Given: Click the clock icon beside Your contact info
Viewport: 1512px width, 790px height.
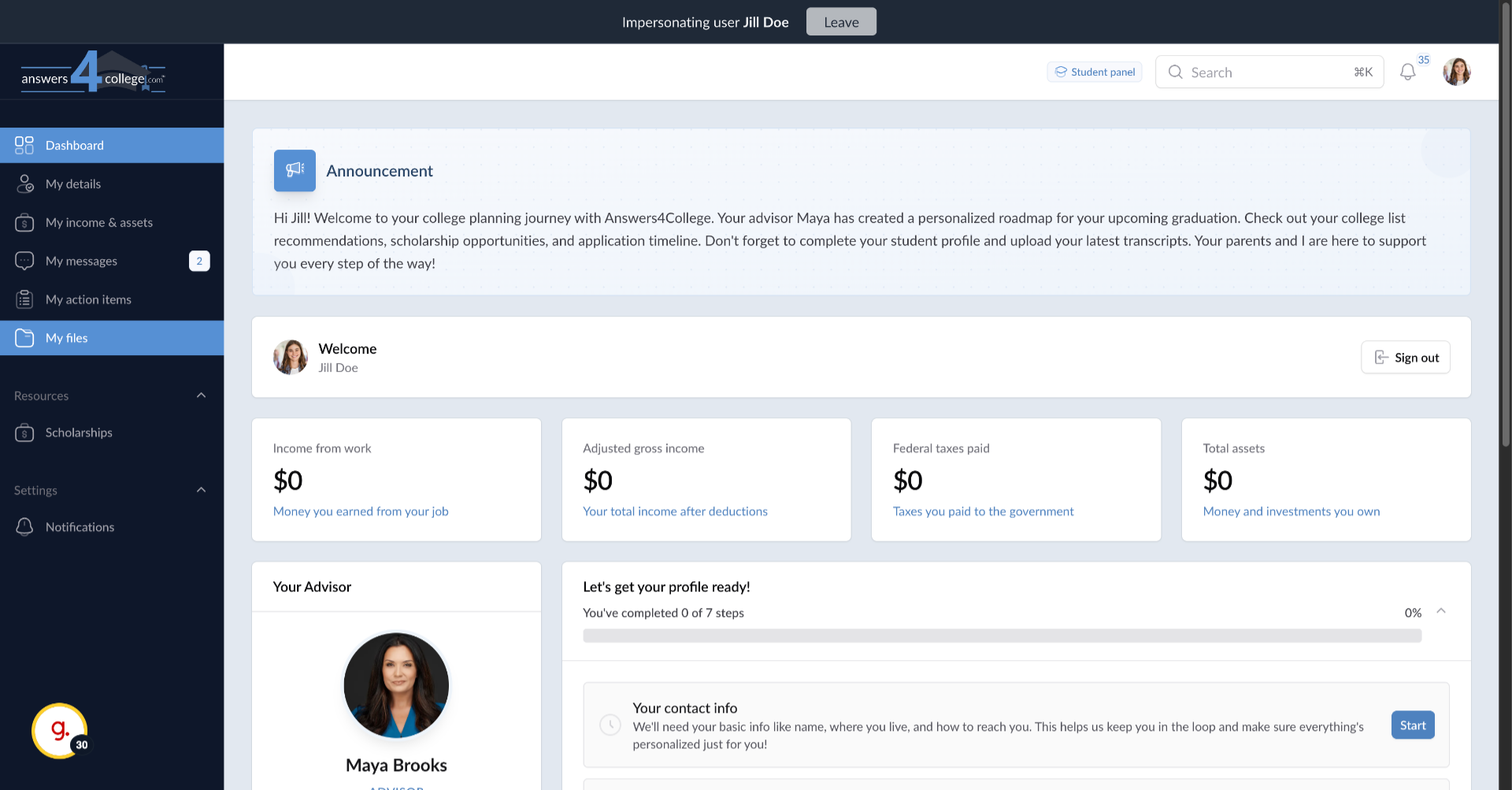Looking at the screenshot, I should point(610,725).
